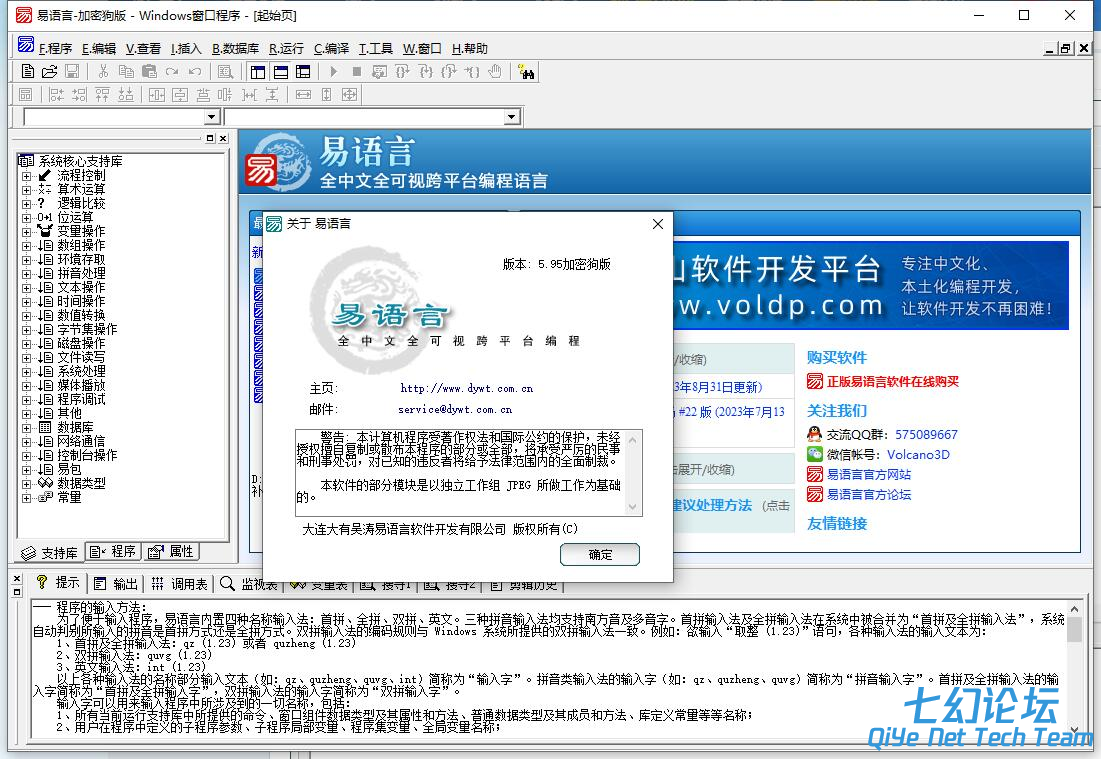Toggle the left work panel layout button
This screenshot has height=759, width=1101.
point(258,72)
